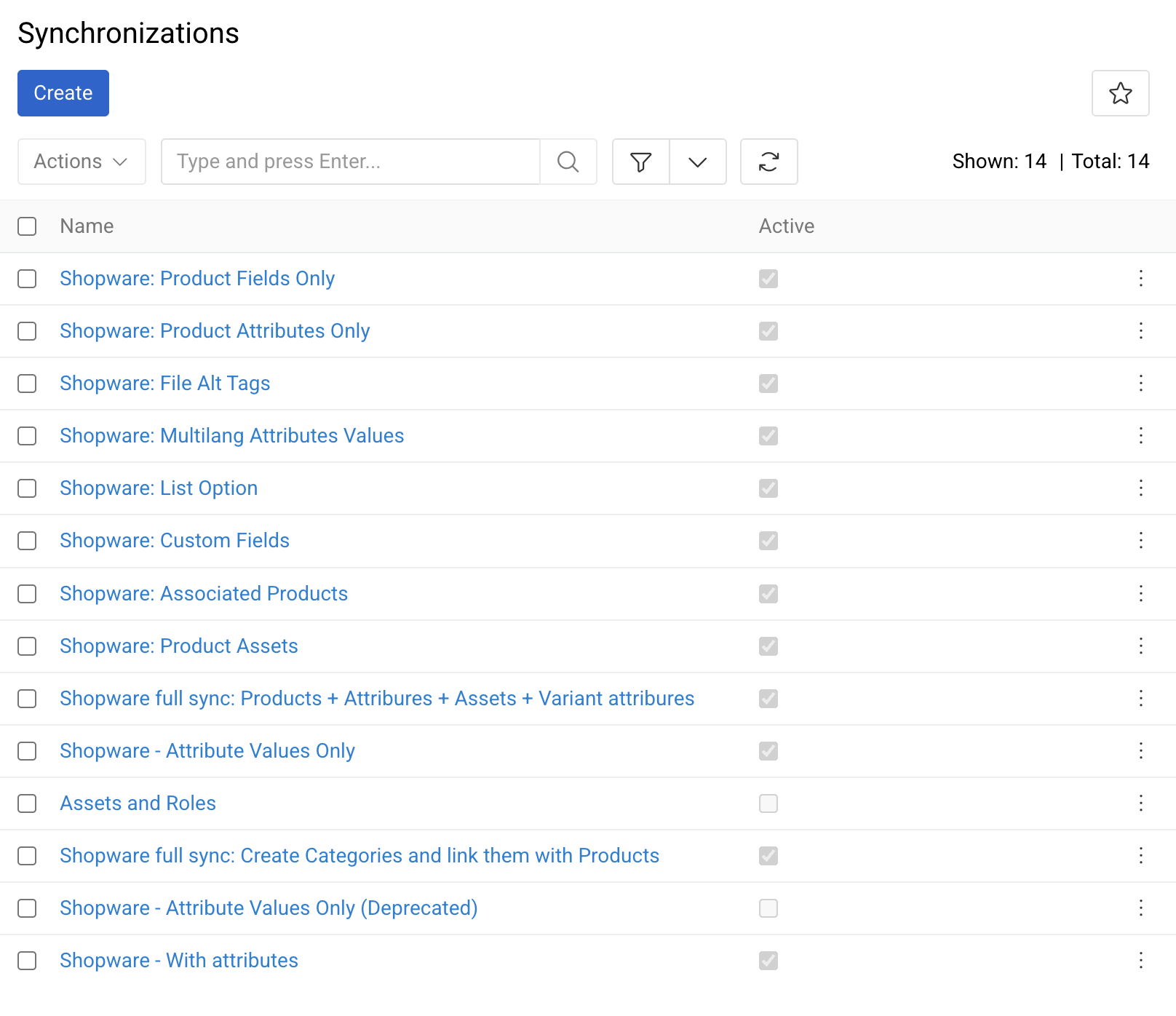The width and height of the screenshot is (1176, 1016).
Task: Open row menu for Shopware: Custom Fields
Action: 1140,541
